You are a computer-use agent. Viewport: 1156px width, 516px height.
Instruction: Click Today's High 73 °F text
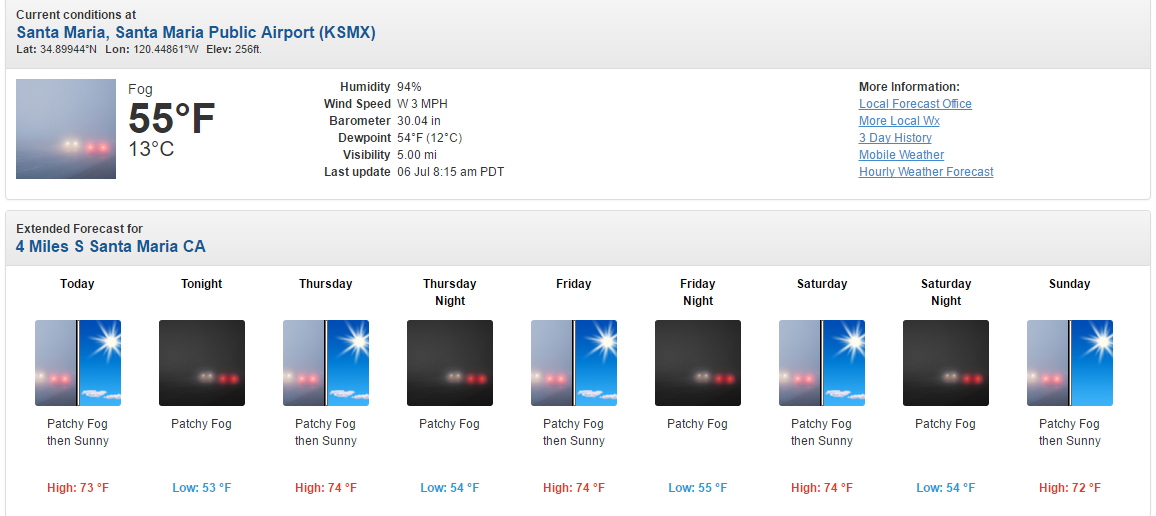(x=77, y=488)
